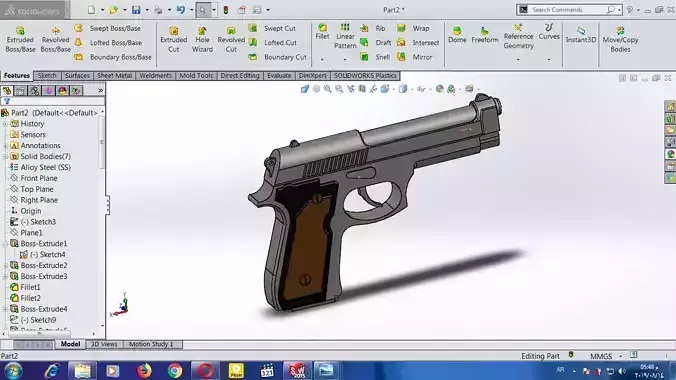This screenshot has width=676, height=380.
Task: Switch to the Surfaces tab
Action: (x=77, y=75)
